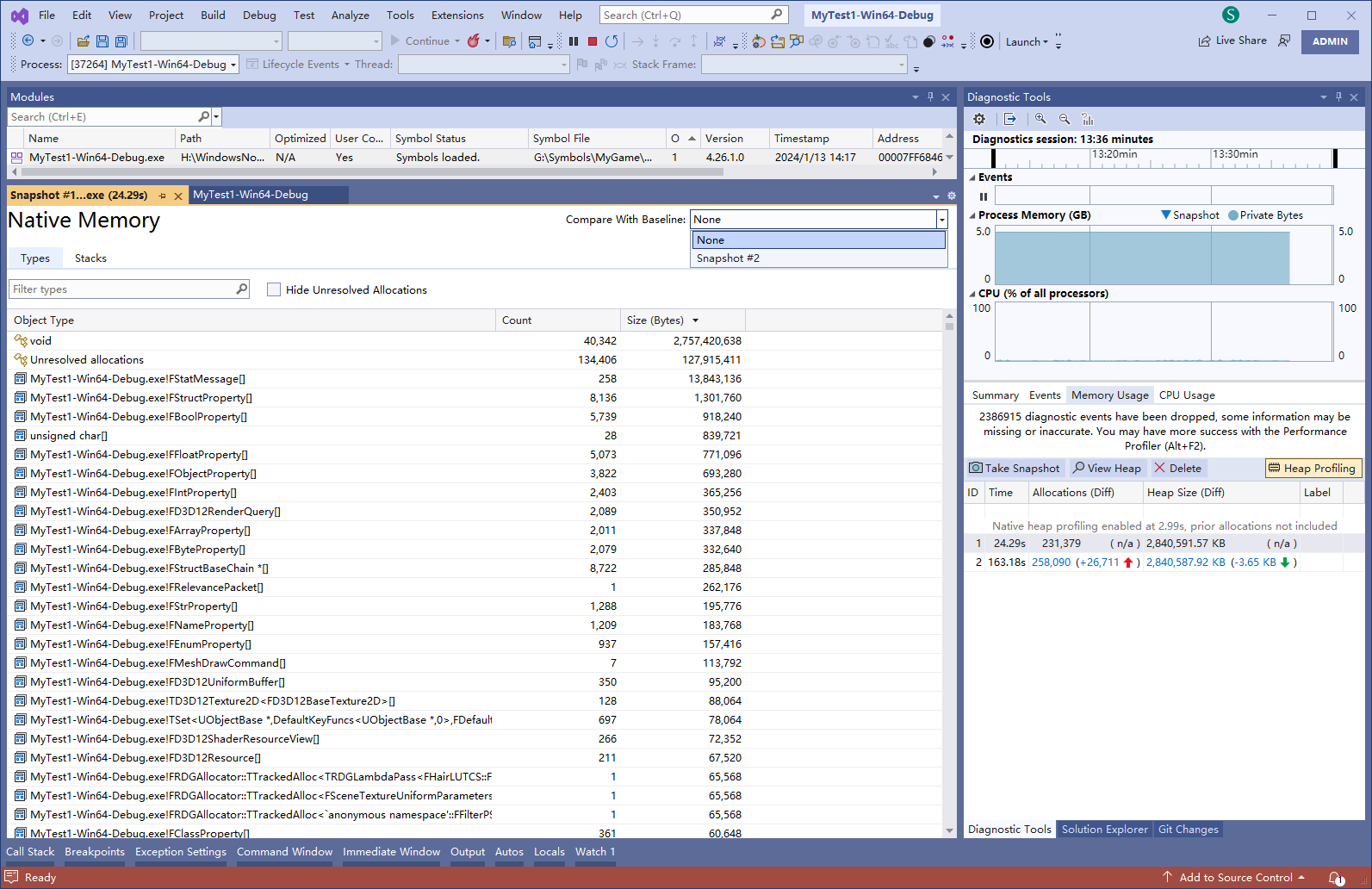Click the Live Share button
The width and height of the screenshot is (1372, 889).
pyautogui.click(x=1232, y=40)
